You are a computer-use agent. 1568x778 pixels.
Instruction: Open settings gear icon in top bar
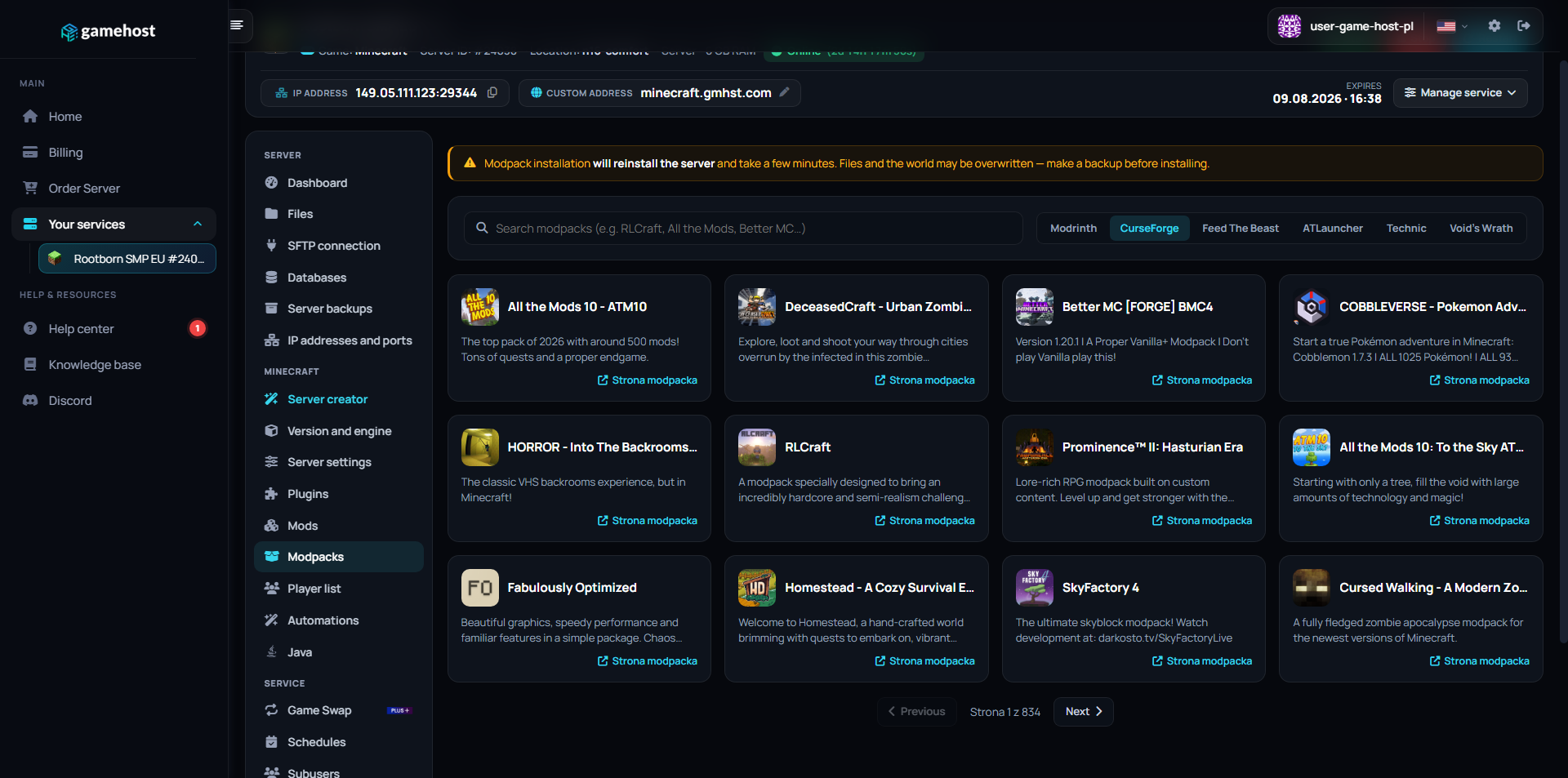tap(1494, 26)
